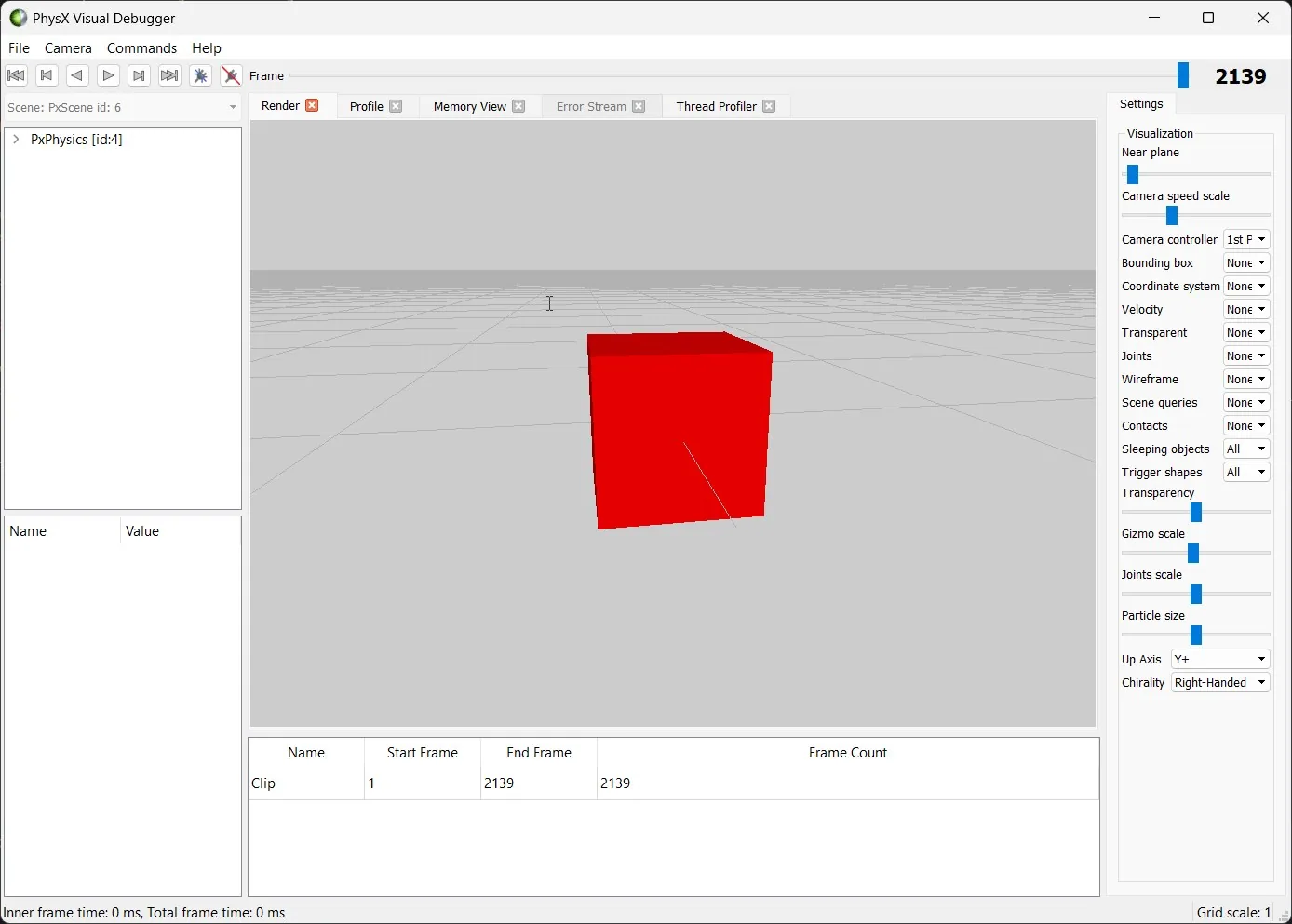This screenshot has height=924, width=1292.
Task: Close the Profile tab
Action: [x=397, y=106]
